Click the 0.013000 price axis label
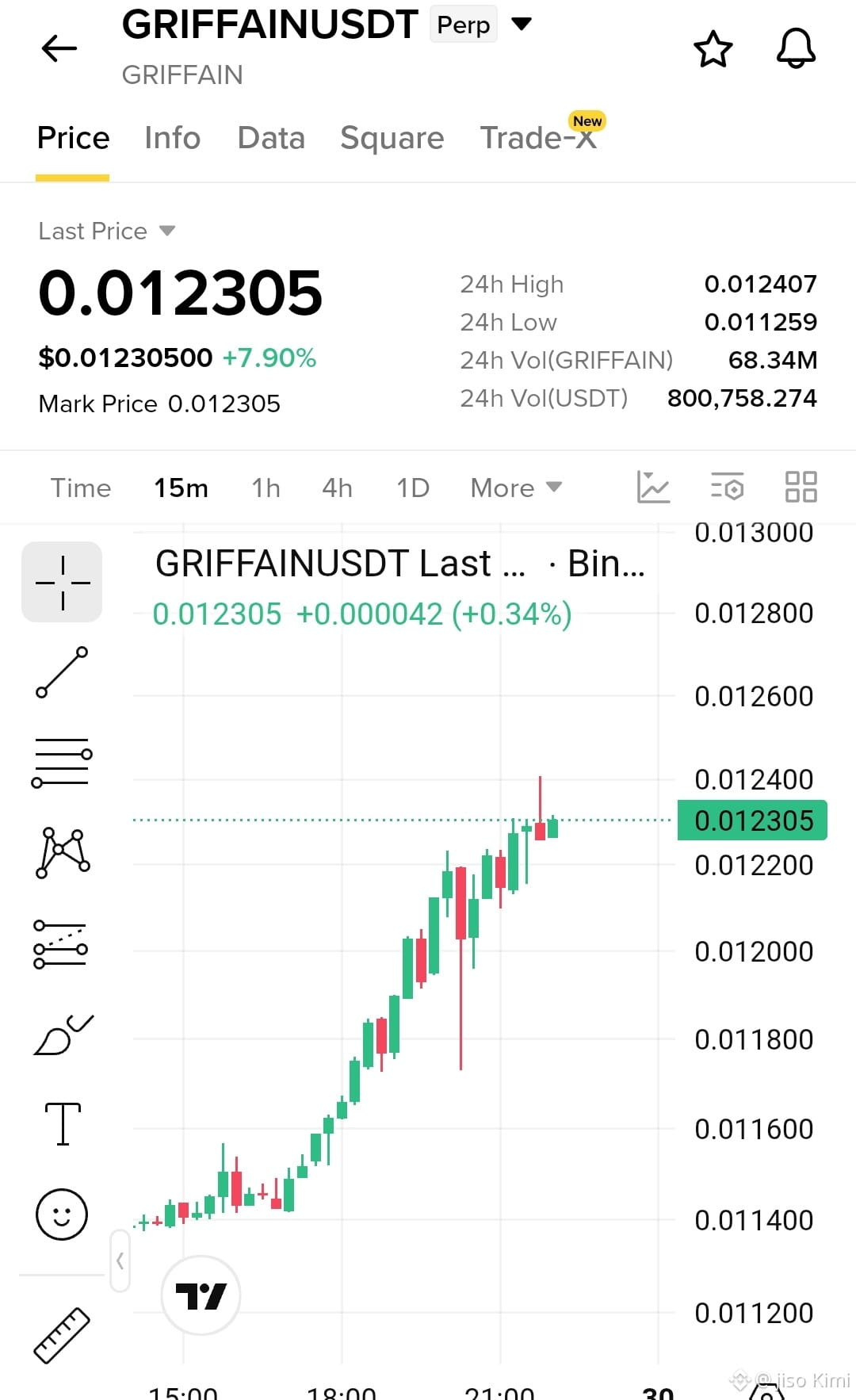The height and width of the screenshot is (1400, 856). [754, 533]
